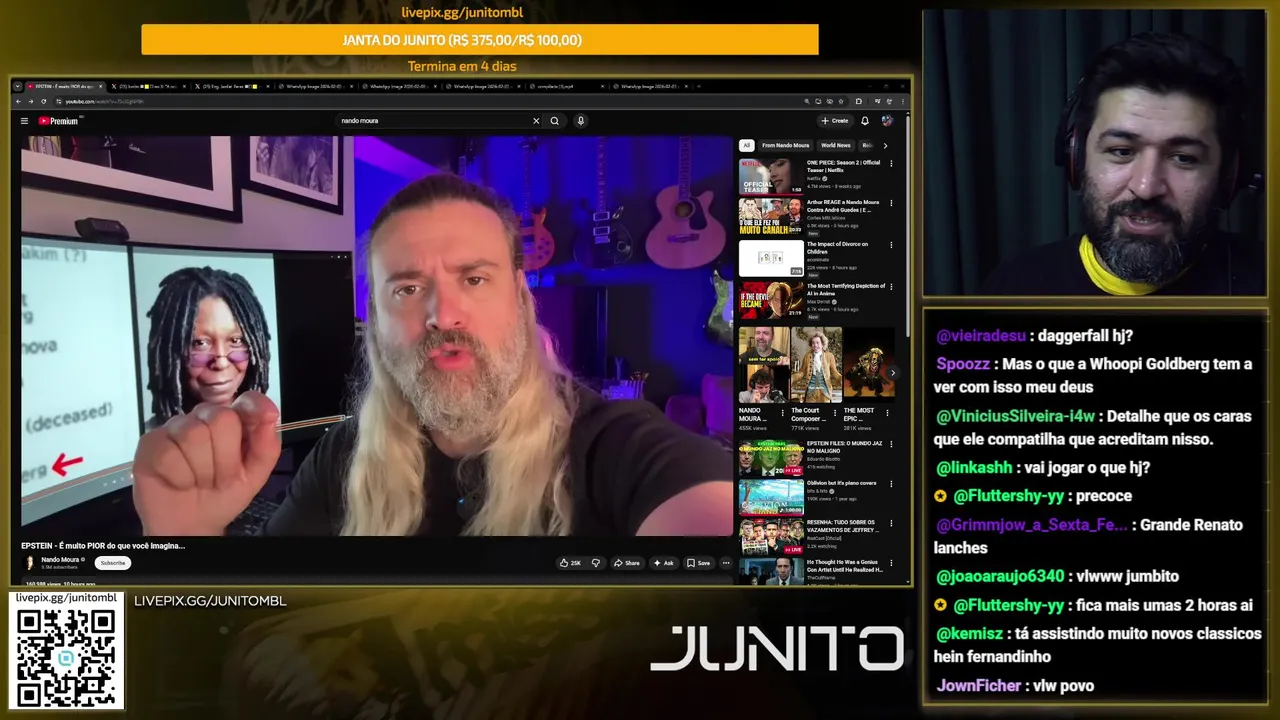Image resolution: width=1280 pixels, height=720 pixels.
Task: Click the search magnifier button
Action: [554, 121]
